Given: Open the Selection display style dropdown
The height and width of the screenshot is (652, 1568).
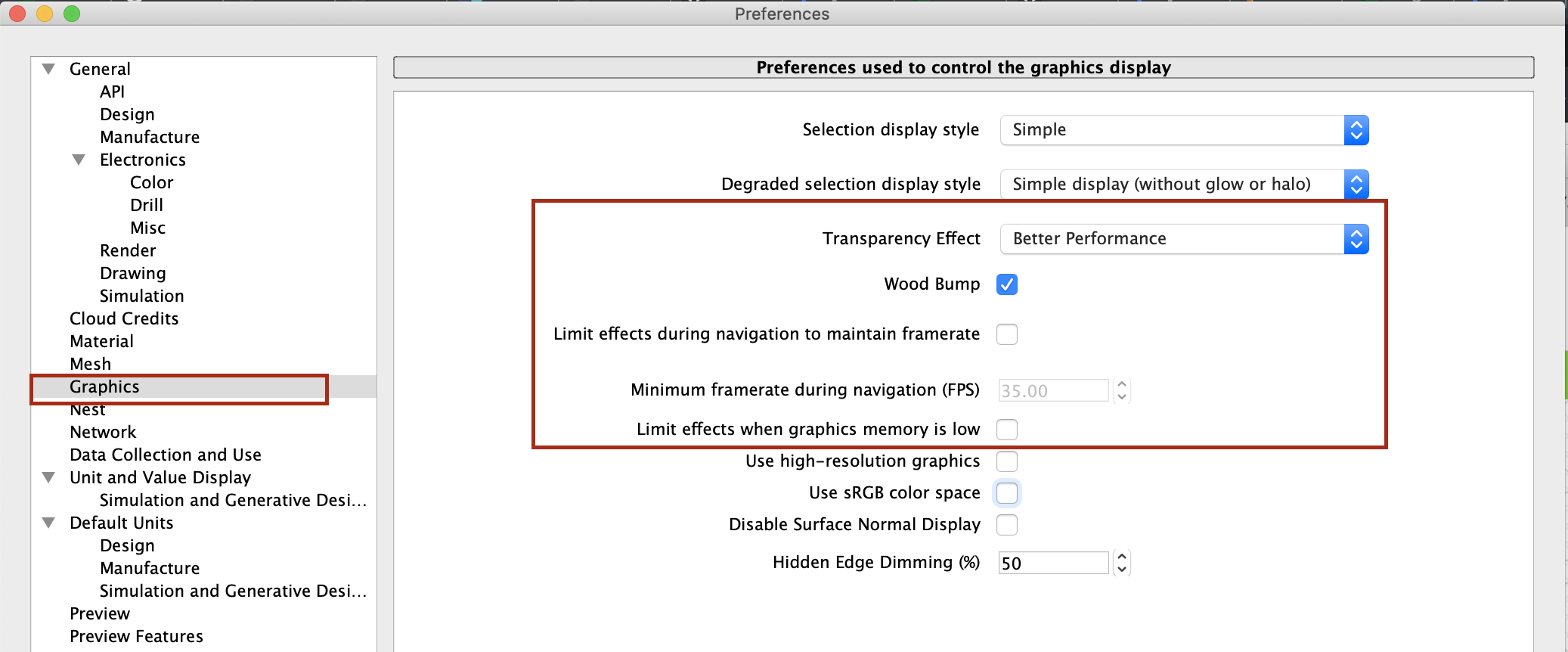Looking at the screenshot, I should (x=1184, y=130).
